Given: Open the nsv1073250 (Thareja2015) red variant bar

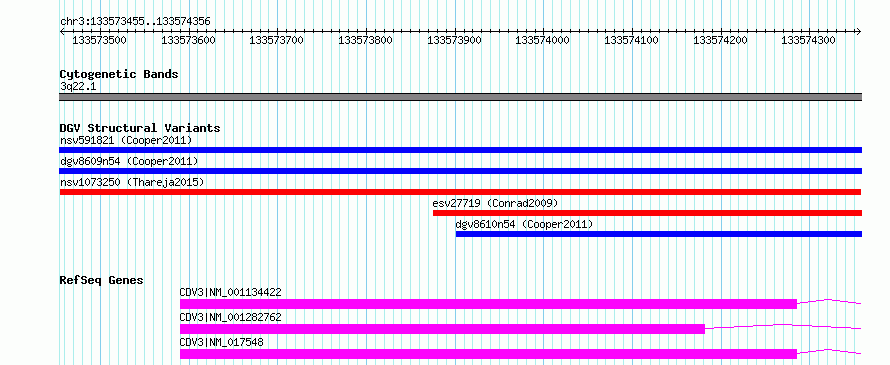Looking at the screenshot, I should 460,192.
